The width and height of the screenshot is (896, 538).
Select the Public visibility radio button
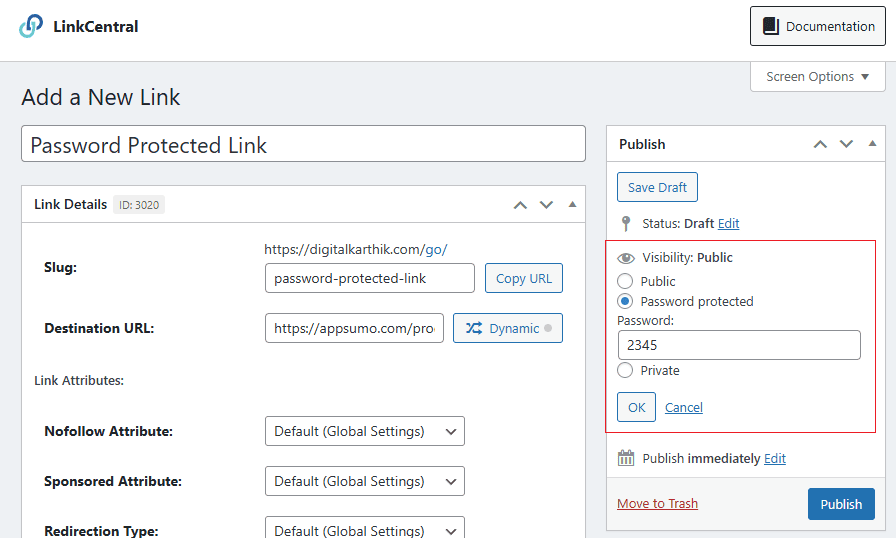(x=625, y=282)
